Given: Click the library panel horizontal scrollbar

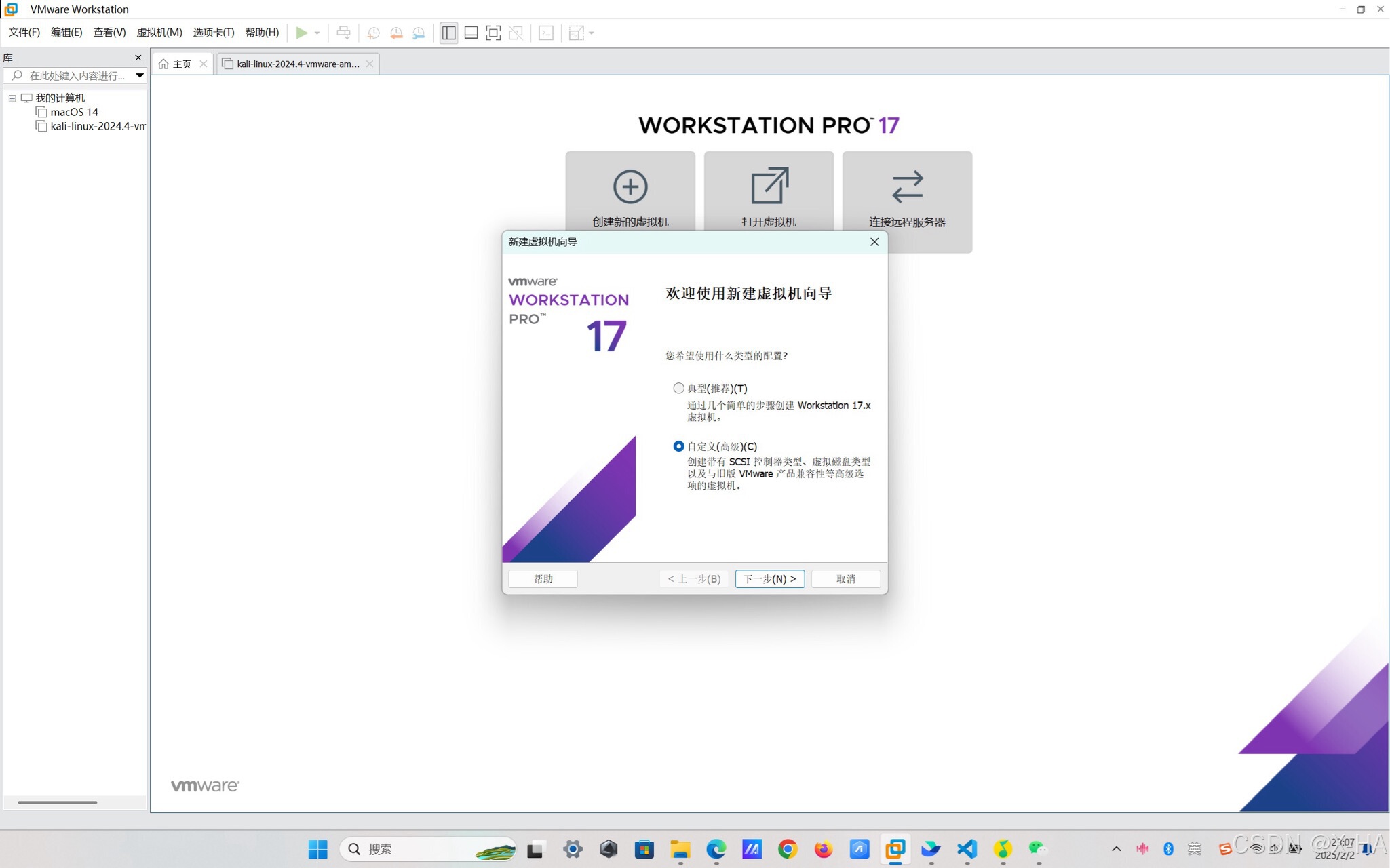Looking at the screenshot, I should [58, 802].
